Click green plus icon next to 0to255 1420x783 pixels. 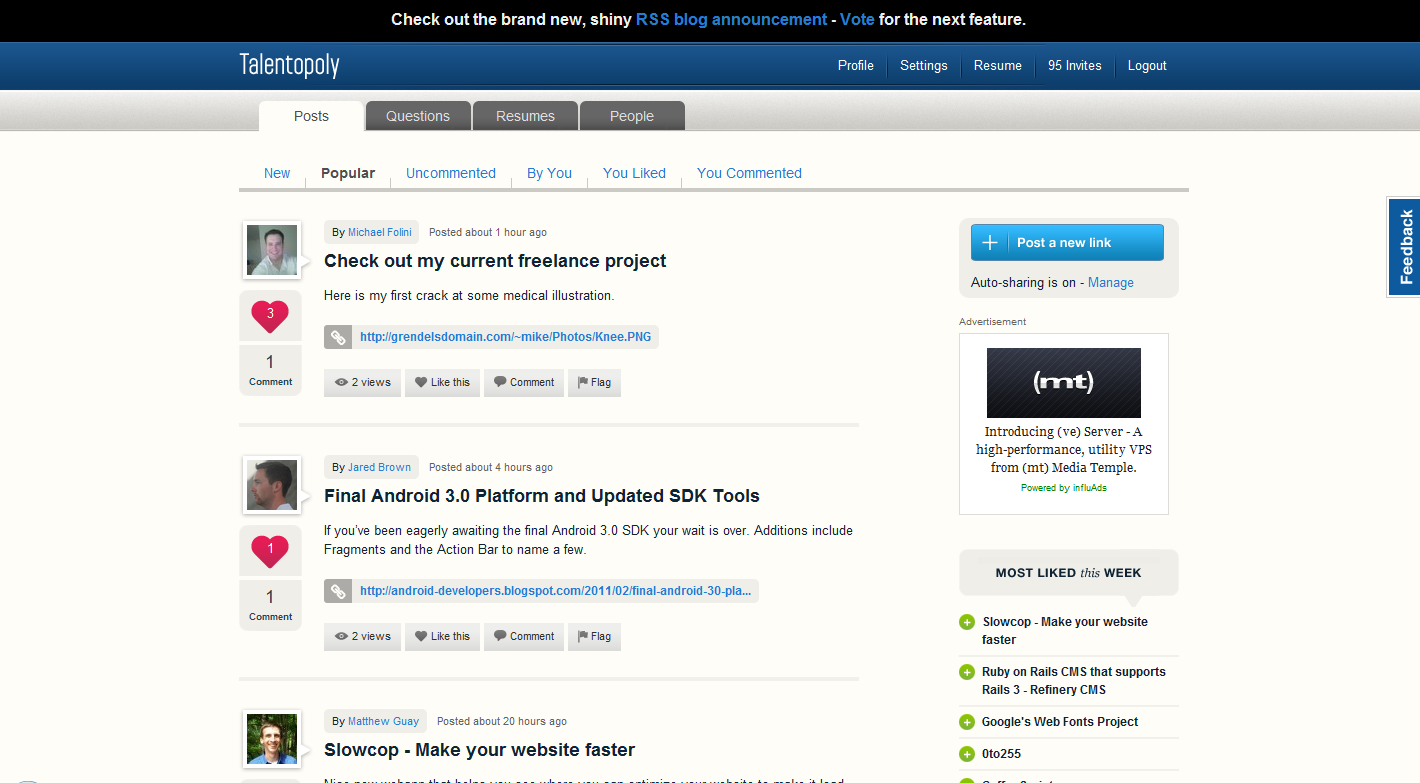click(x=967, y=754)
